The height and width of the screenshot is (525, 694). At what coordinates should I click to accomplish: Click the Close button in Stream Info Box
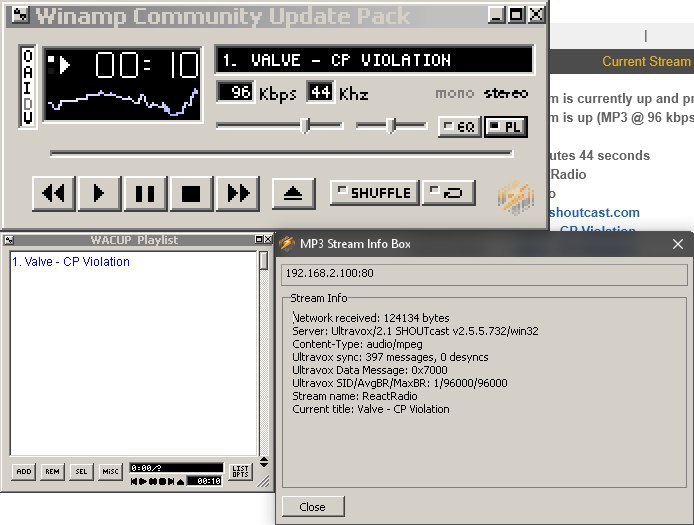(313, 506)
